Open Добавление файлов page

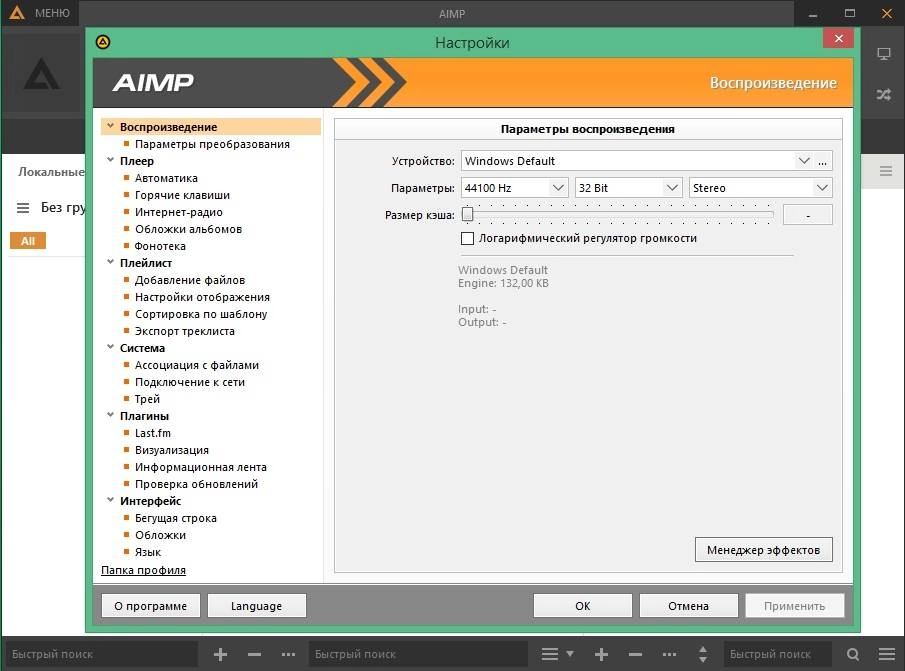[x=190, y=280]
